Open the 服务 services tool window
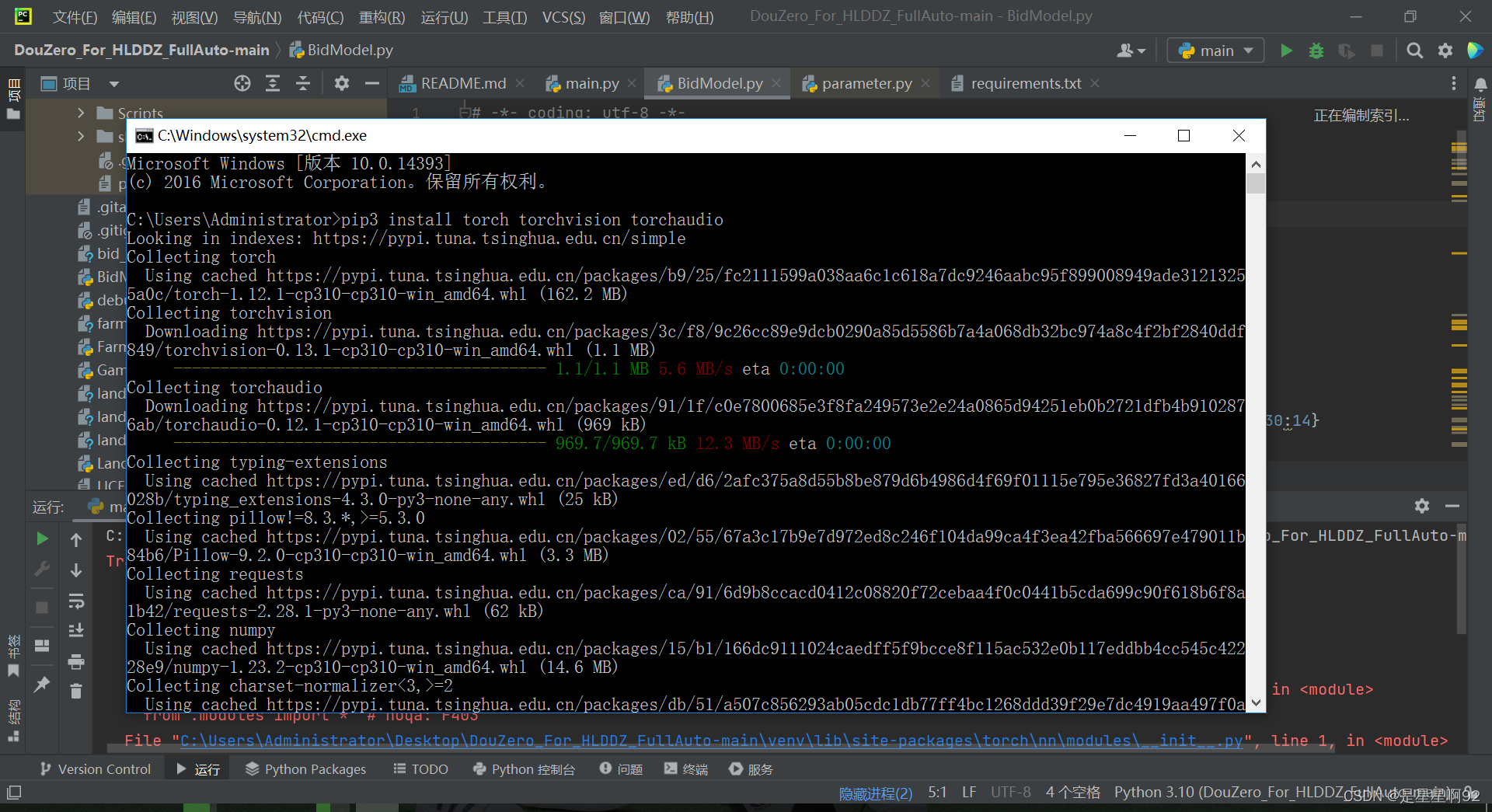Viewport: 1492px width, 812px height. (751, 769)
